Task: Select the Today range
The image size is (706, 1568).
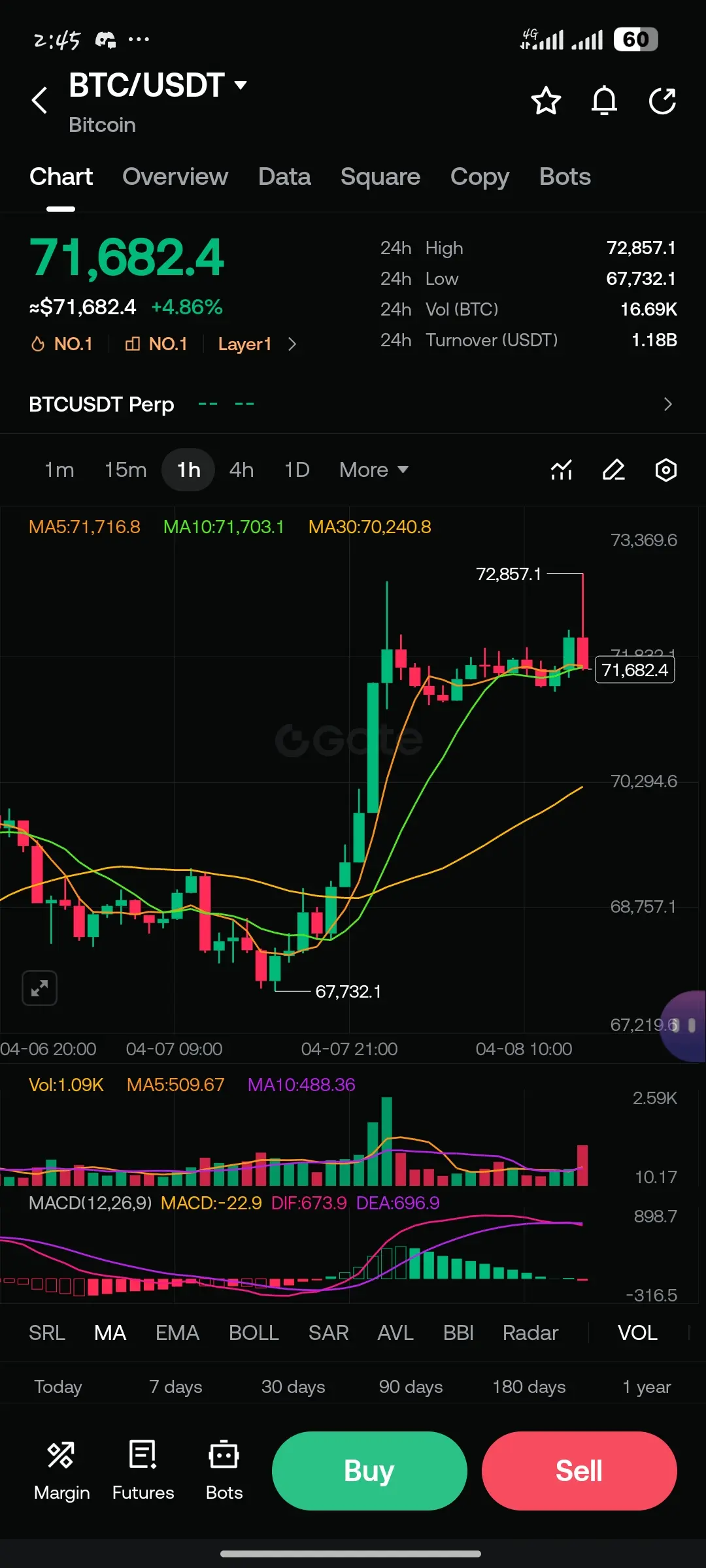Action: click(58, 1386)
